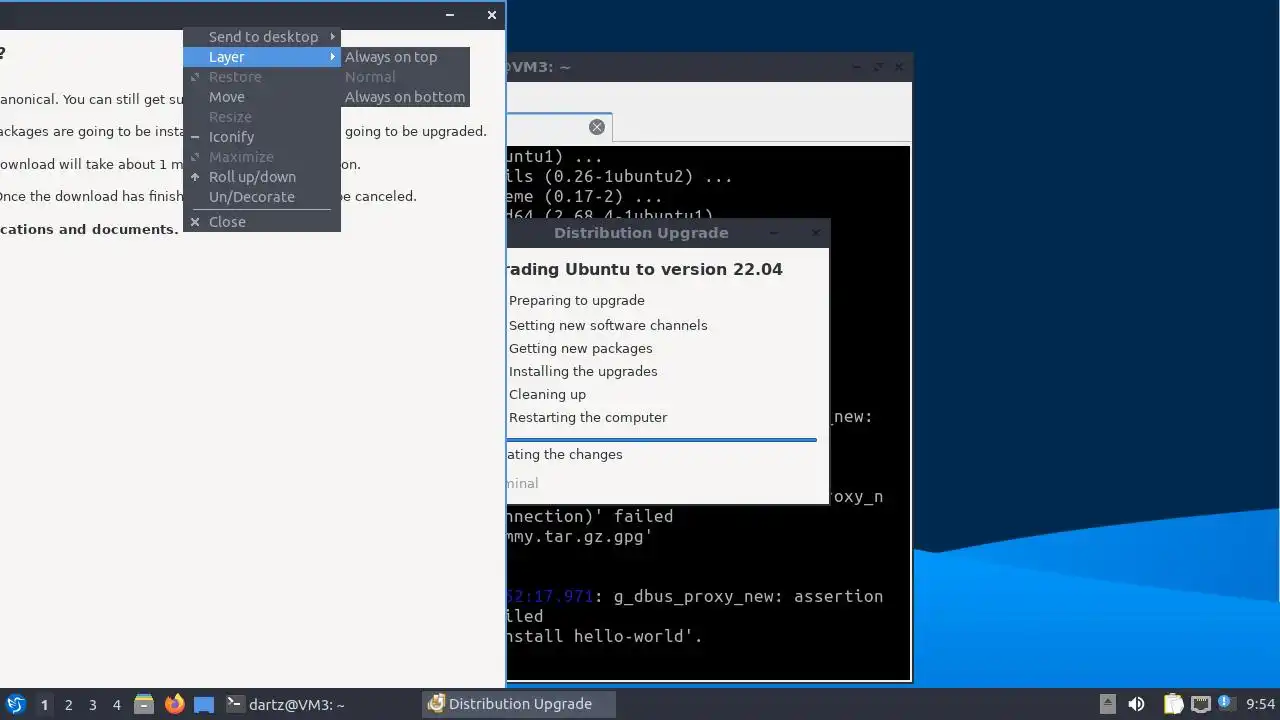The width and height of the screenshot is (1280, 720).
Task: Select Always on top layer option
Action: pos(405,57)
